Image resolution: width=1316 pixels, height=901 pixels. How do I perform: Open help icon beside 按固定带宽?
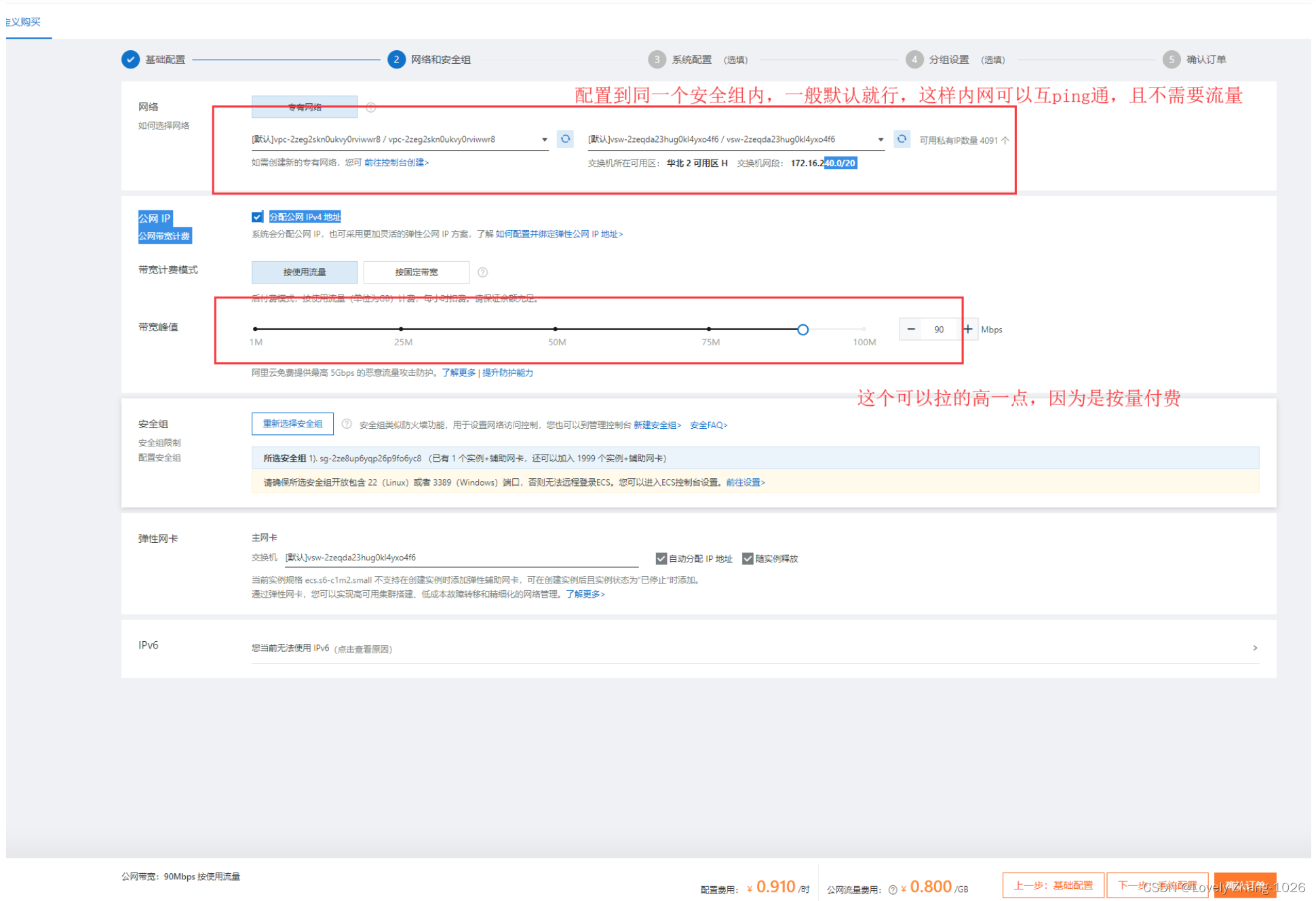483,272
